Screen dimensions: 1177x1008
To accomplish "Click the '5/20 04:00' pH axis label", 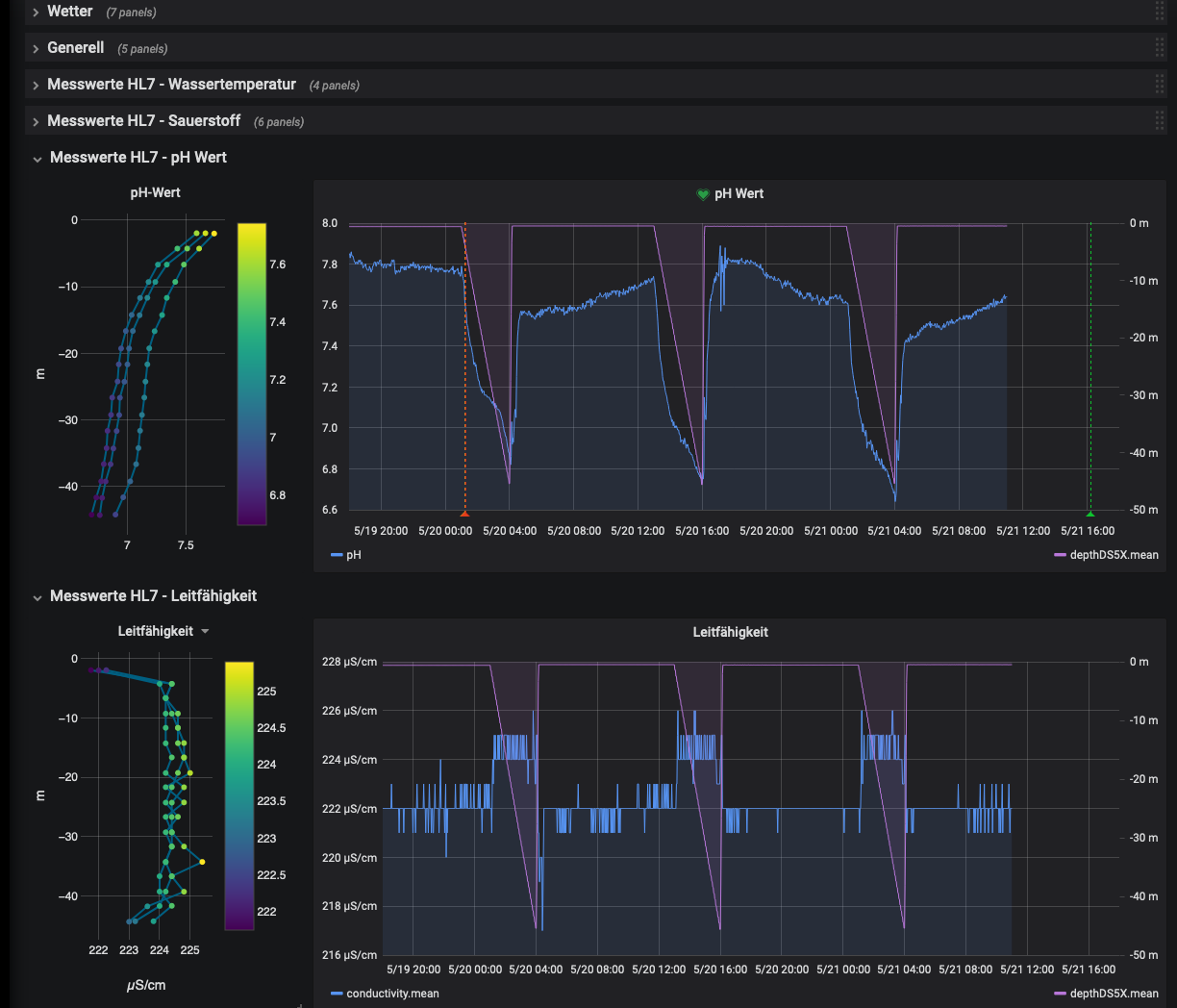I will pyautogui.click(x=510, y=531).
